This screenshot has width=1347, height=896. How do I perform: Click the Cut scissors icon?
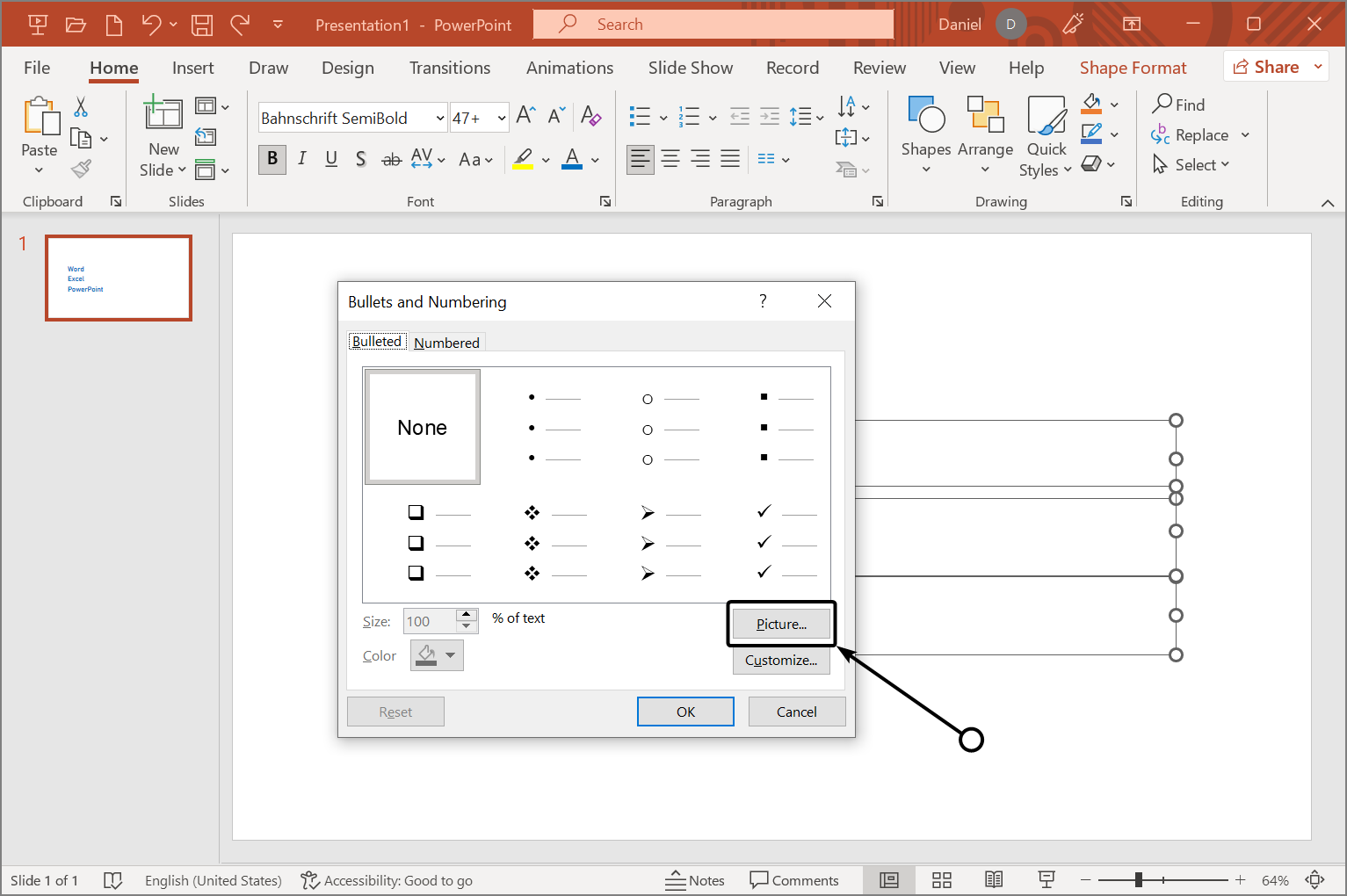click(81, 107)
